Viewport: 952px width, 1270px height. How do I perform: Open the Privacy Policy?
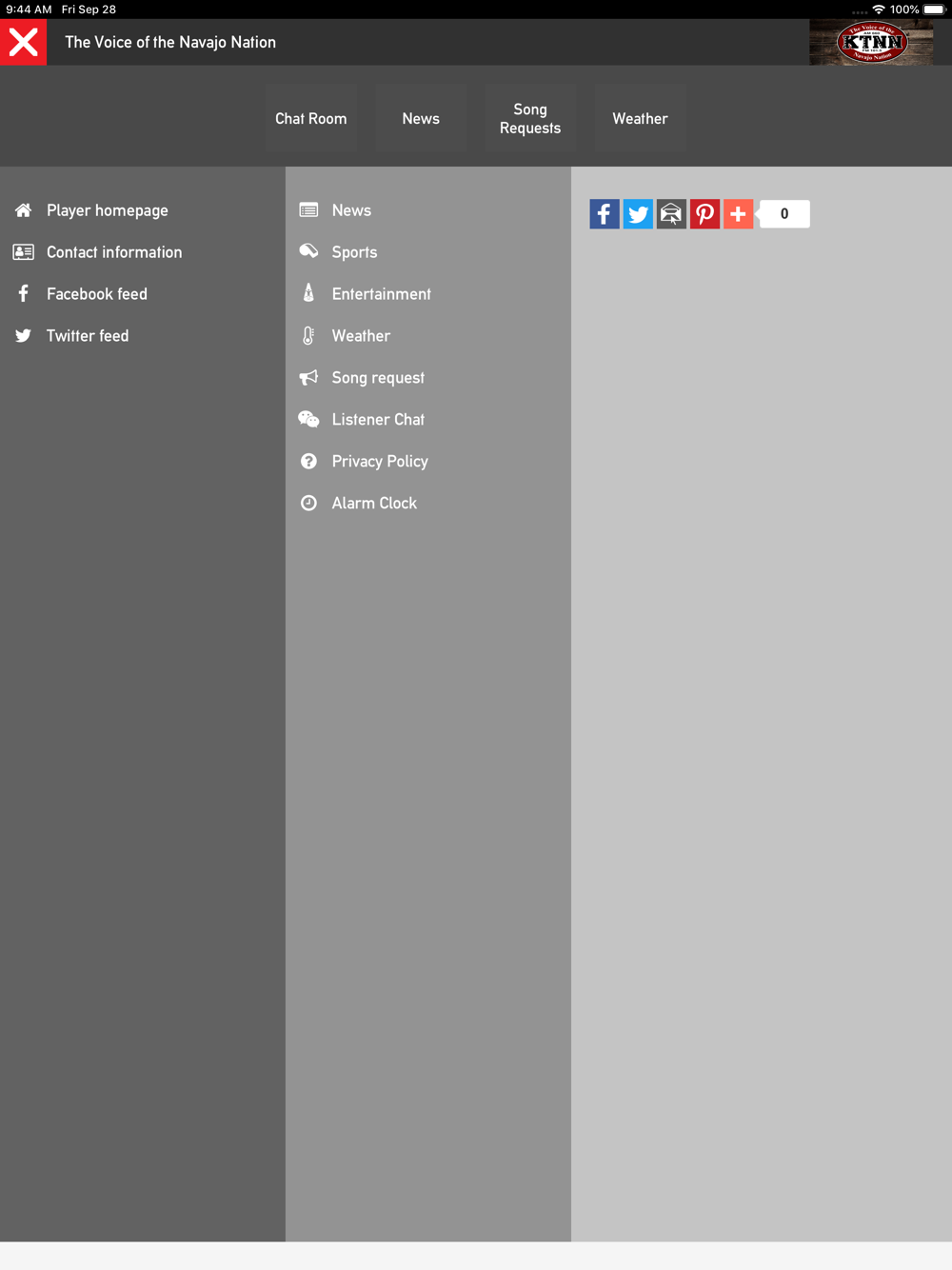click(380, 462)
